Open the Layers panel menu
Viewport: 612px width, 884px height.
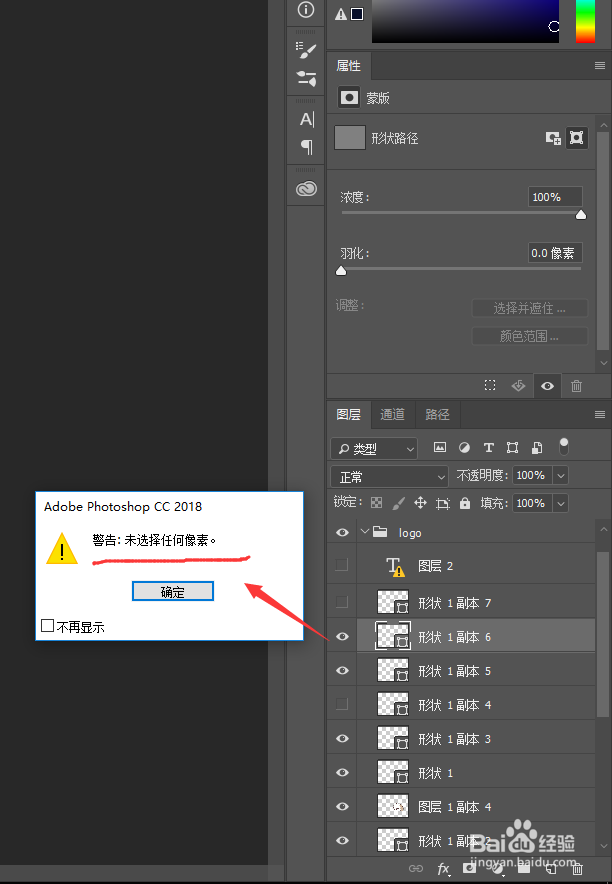(x=600, y=415)
